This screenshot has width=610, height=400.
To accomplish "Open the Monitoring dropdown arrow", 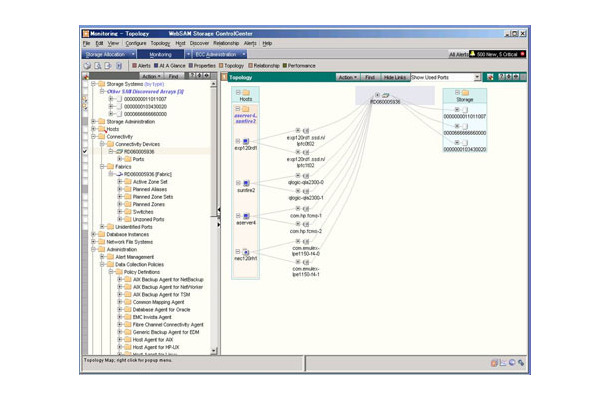I will 188,54.
